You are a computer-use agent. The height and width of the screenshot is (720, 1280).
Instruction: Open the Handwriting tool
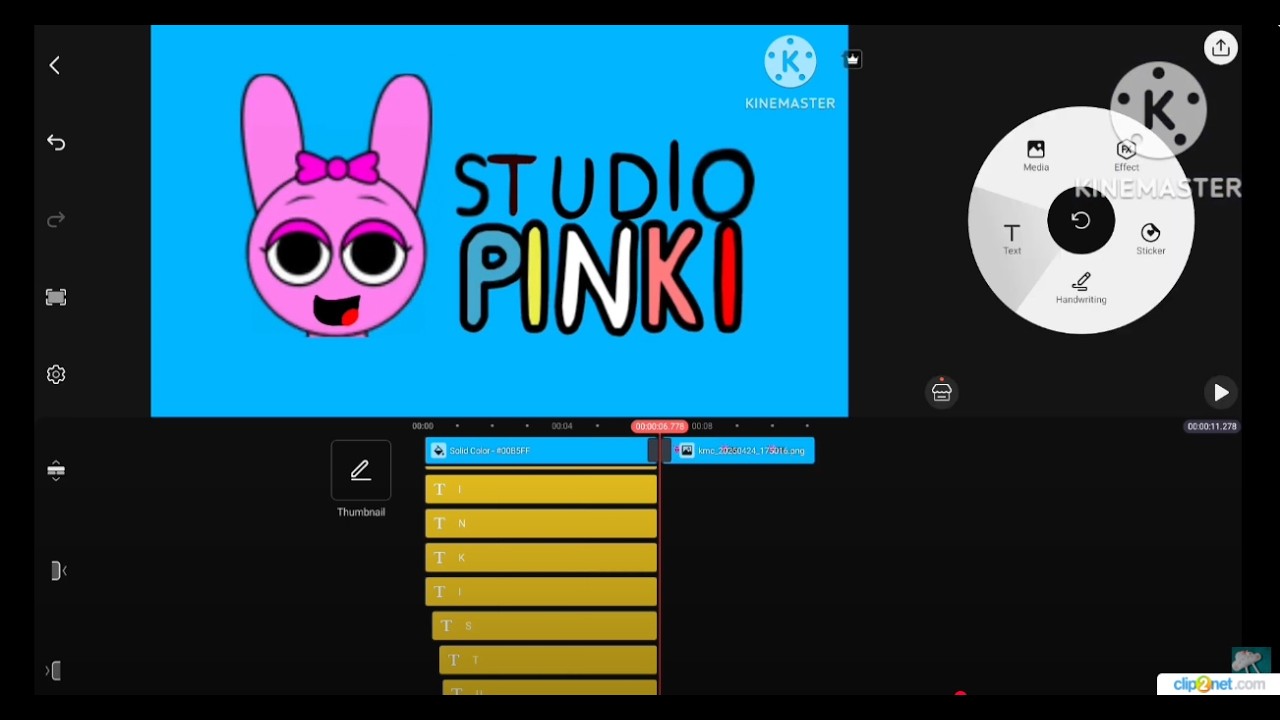tap(1081, 288)
